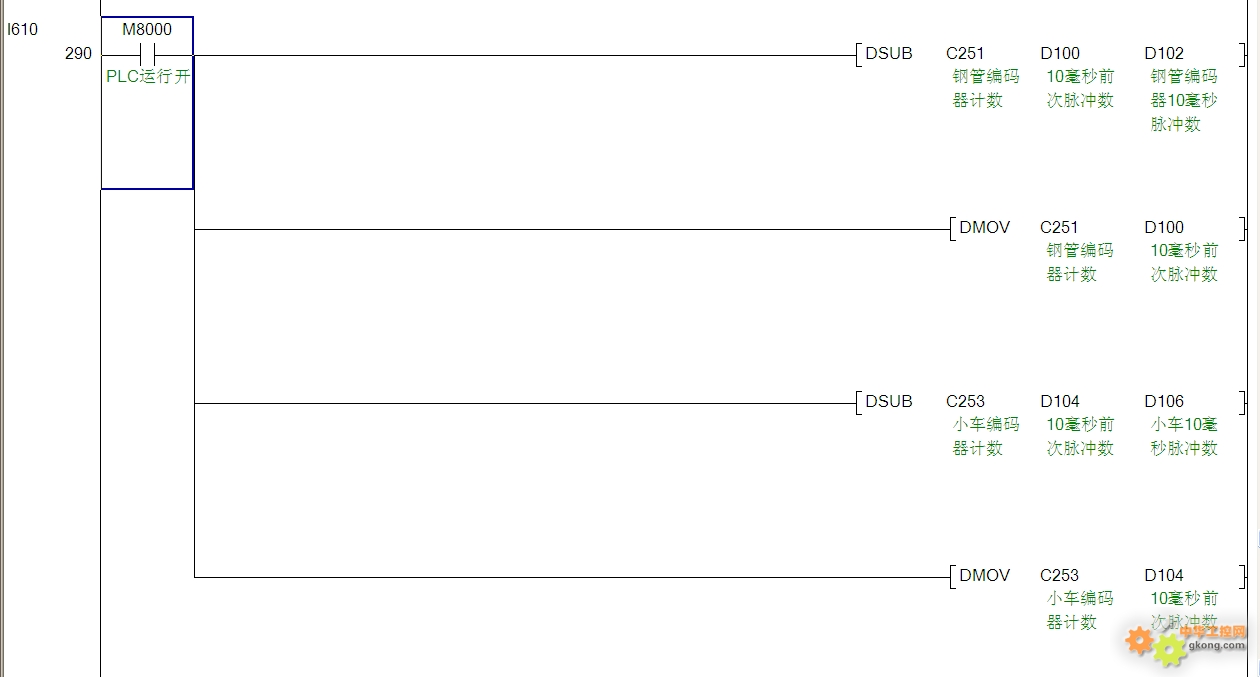Click the gkong.com gear watermark logo
The width and height of the screenshot is (1260, 677).
(x=1186, y=642)
